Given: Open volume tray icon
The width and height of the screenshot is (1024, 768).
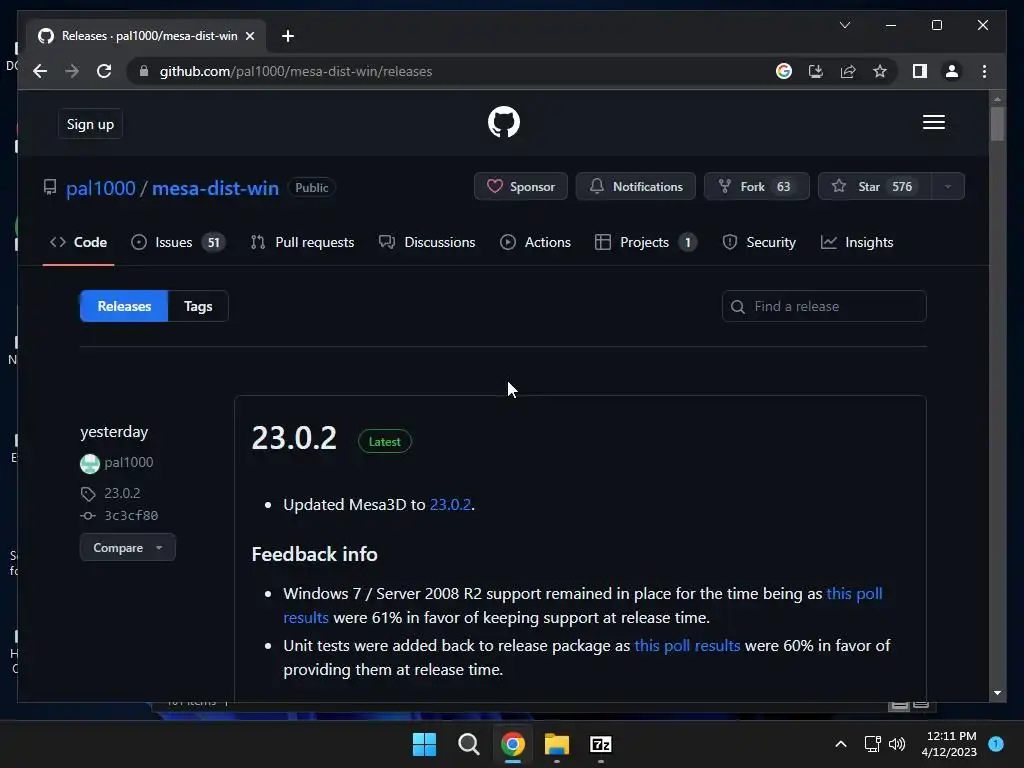Looking at the screenshot, I should [897, 744].
